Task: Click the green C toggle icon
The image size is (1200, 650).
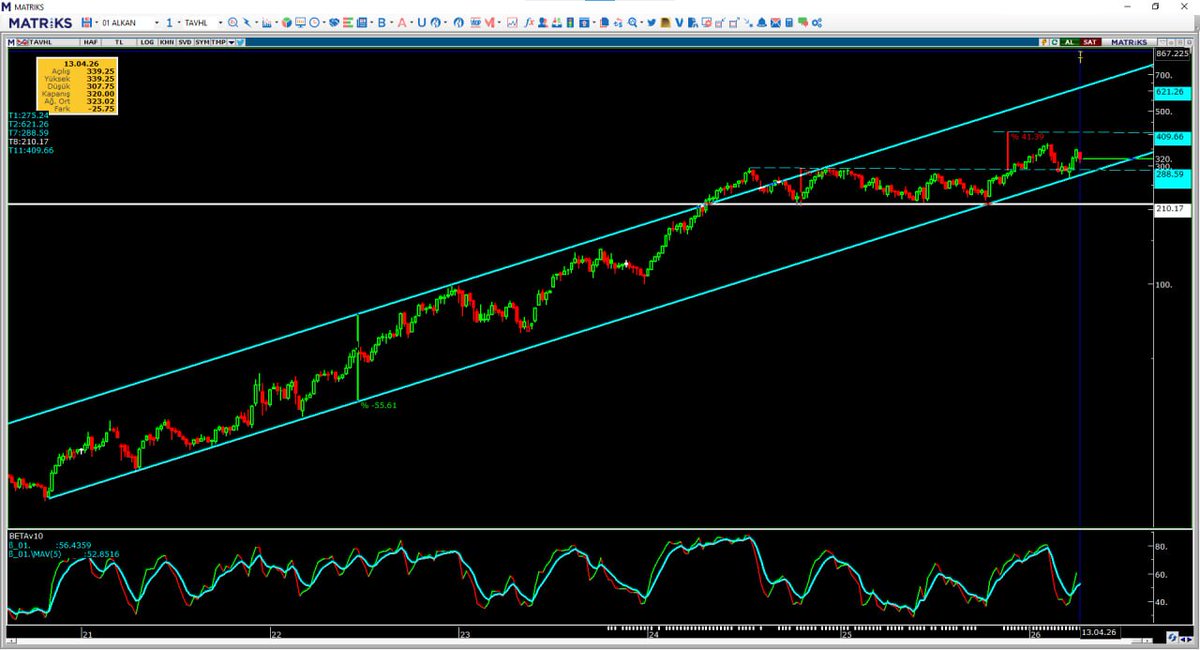Action: coord(1054,42)
